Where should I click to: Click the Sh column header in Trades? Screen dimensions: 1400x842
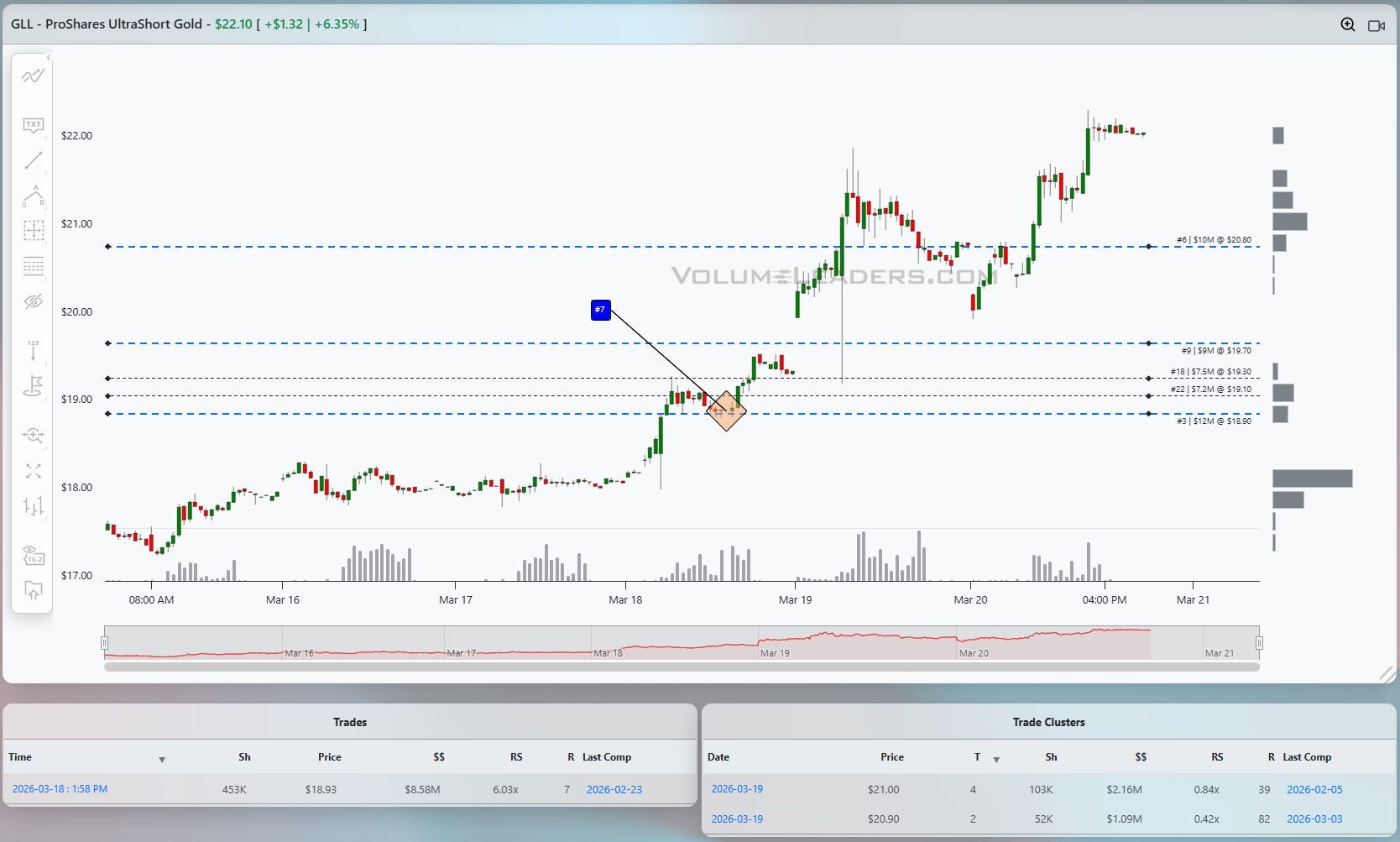[x=244, y=757]
